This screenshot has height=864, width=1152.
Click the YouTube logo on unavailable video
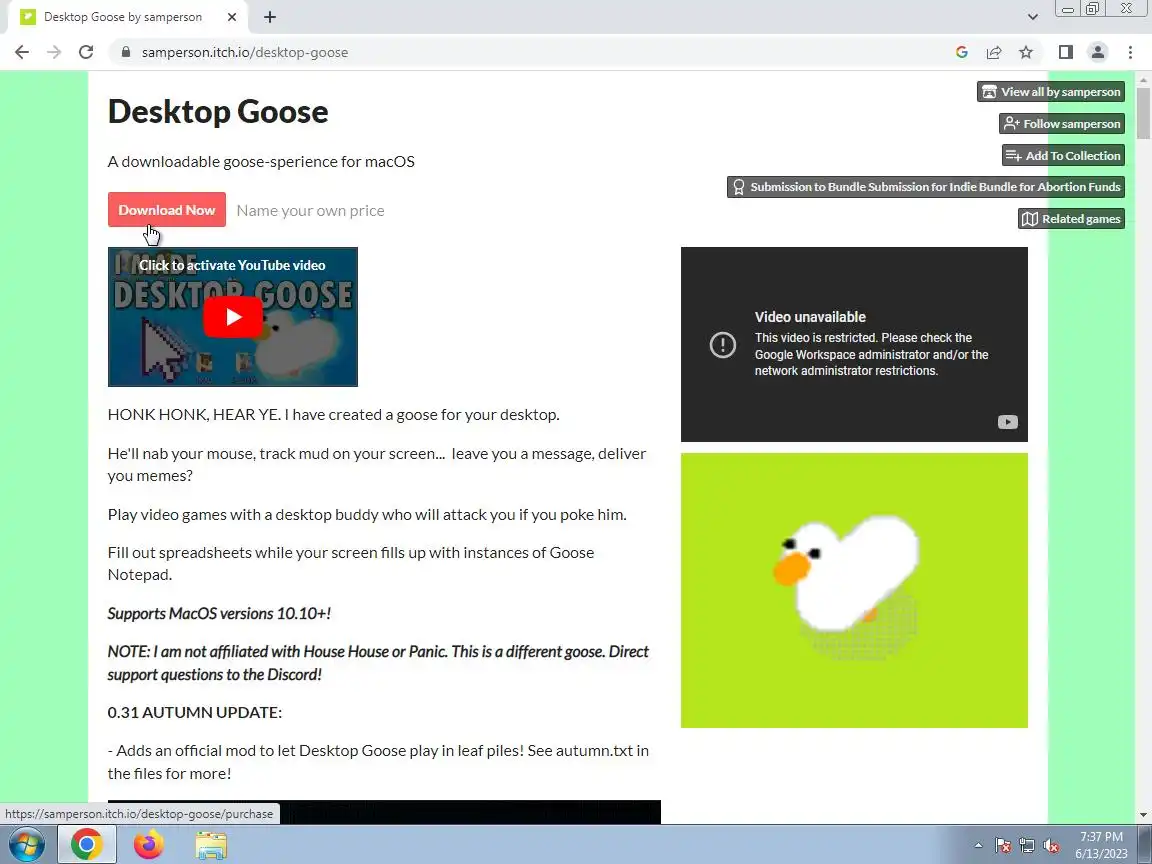tap(1007, 422)
